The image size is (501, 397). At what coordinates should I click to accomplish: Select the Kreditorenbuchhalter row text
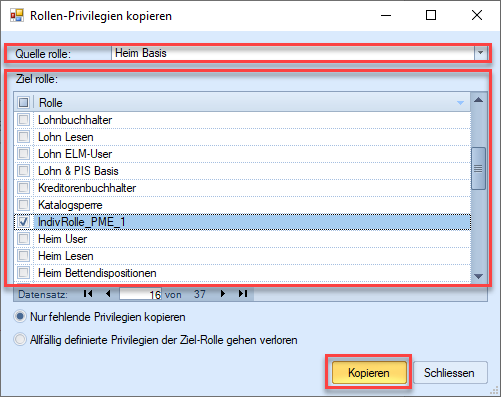87,188
